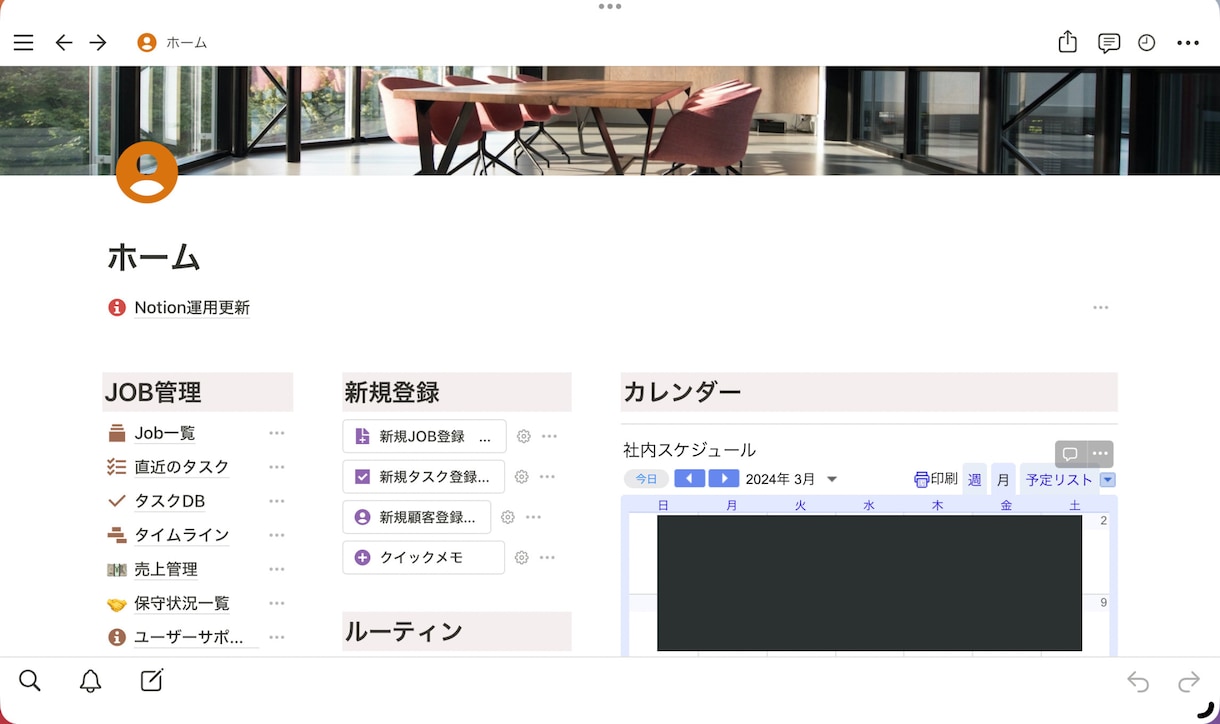Image resolution: width=1220 pixels, height=724 pixels.
Task: Click the undo arrow in bottom bar
Action: tap(1138, 682)
